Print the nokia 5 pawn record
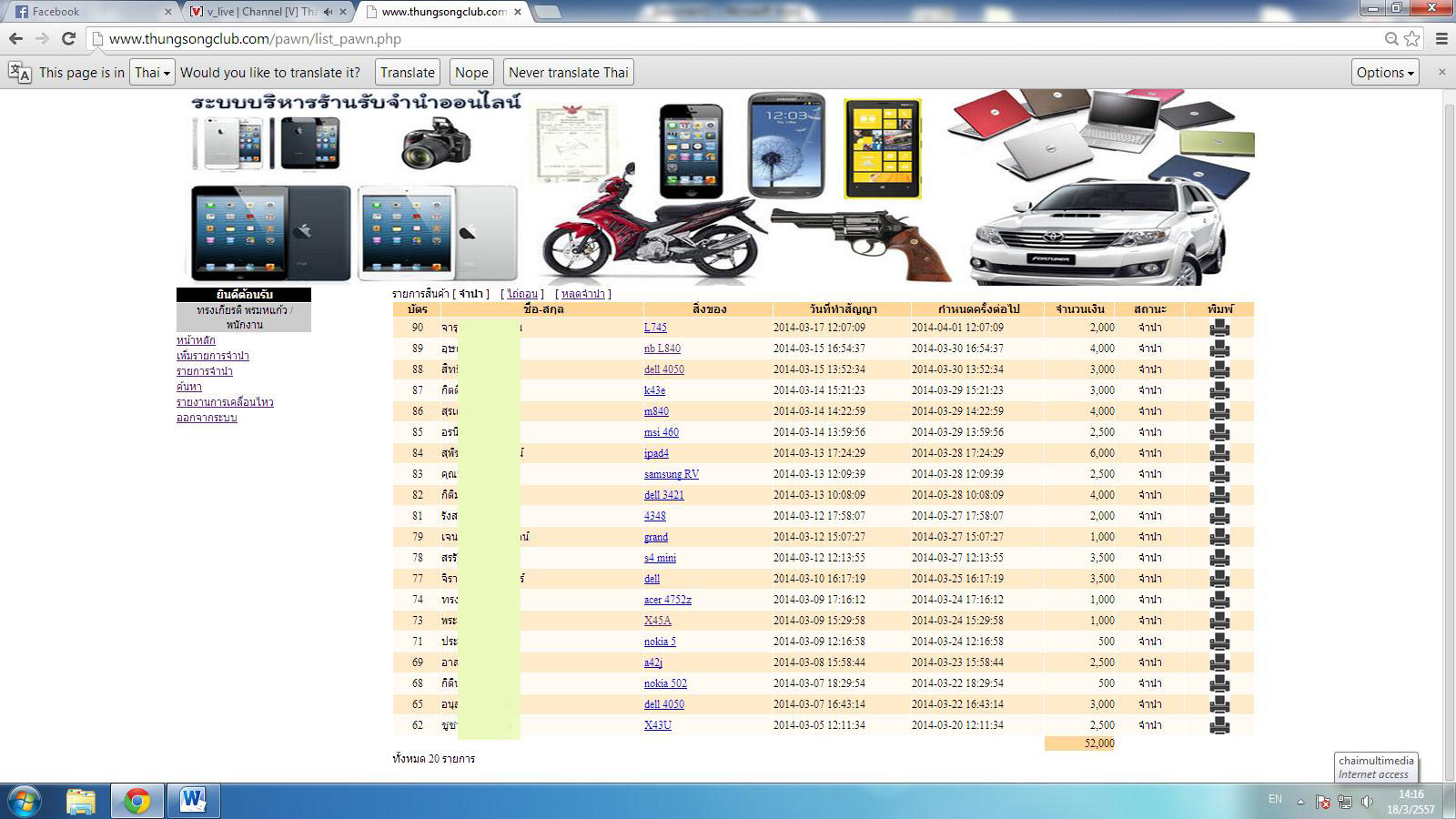Image resolution: width=1456 pixels, height=819 pixels. (1219, 642)
